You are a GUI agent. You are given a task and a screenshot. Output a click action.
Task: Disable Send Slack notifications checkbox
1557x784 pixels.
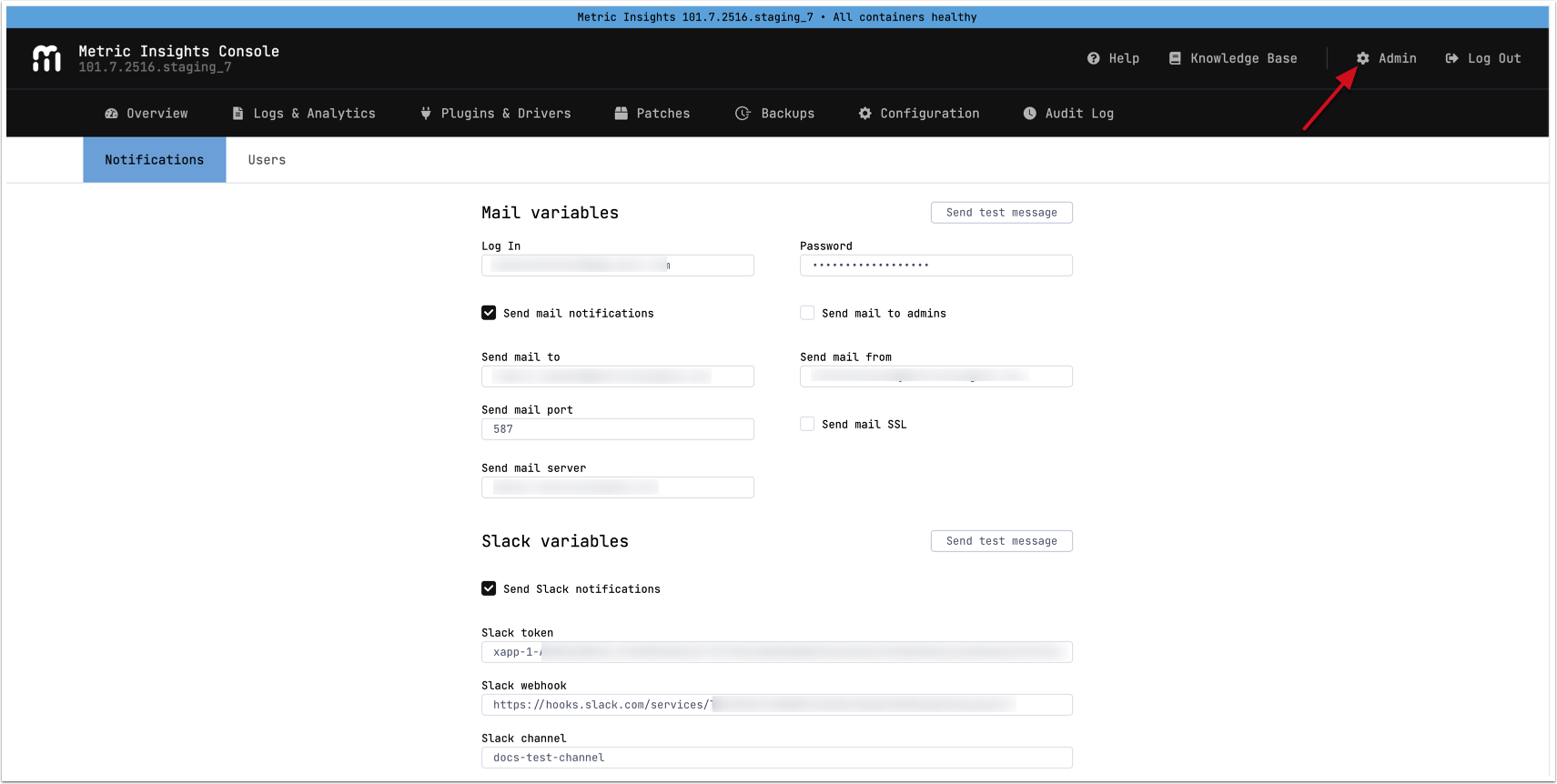point(489,588)
